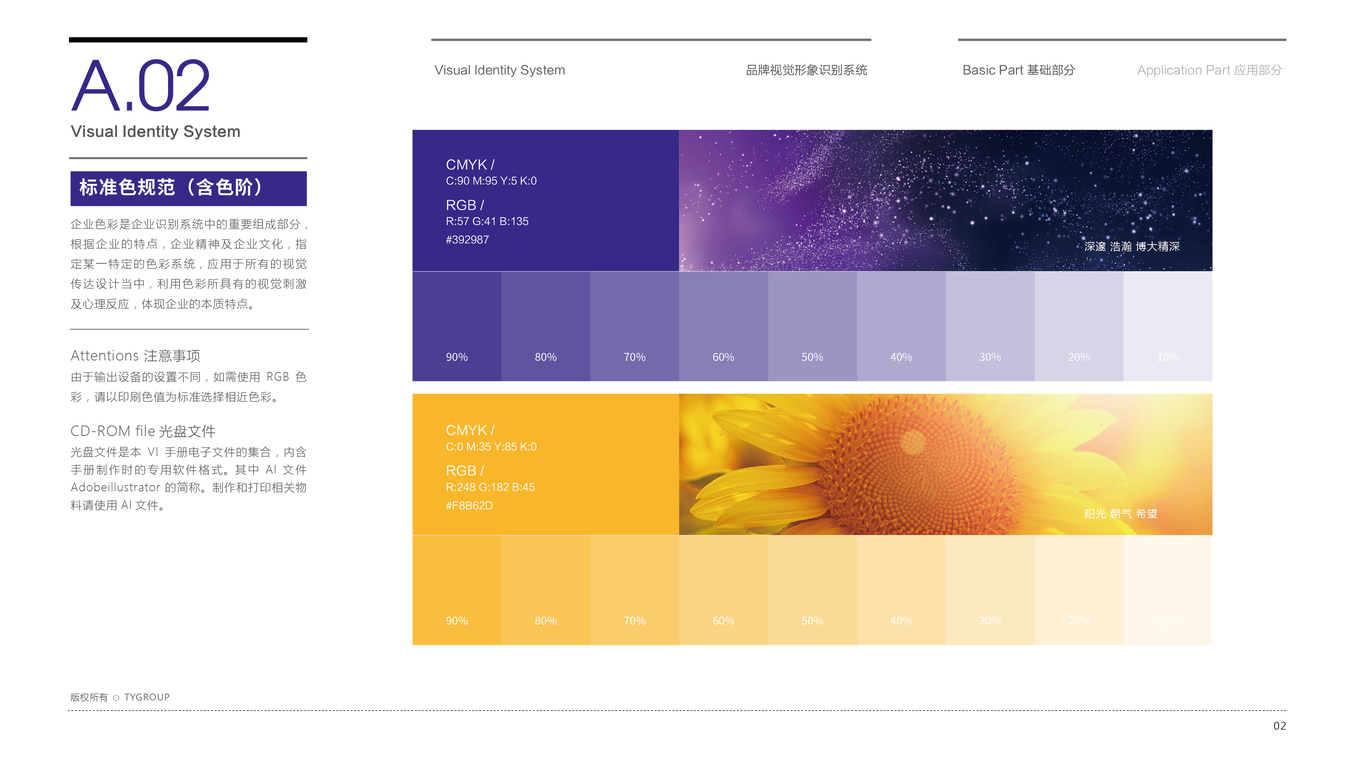Click the purple 90% tint swatch
This screenshot has width=1366, height=768.
coord(457,326)
